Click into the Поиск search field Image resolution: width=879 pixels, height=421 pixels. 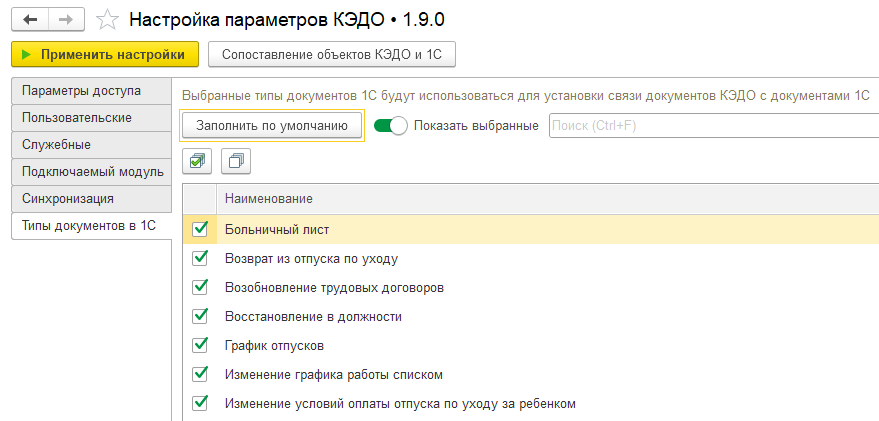710,126
